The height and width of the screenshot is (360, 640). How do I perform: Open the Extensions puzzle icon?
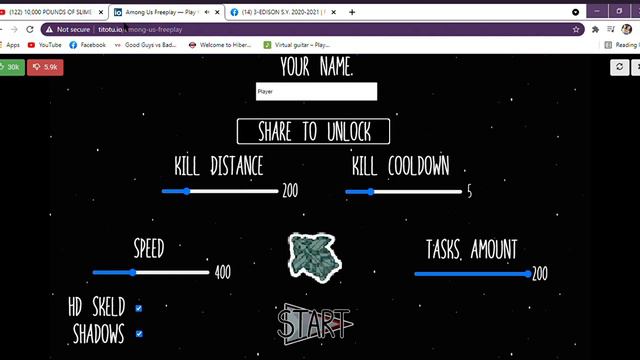coord(596,29)
